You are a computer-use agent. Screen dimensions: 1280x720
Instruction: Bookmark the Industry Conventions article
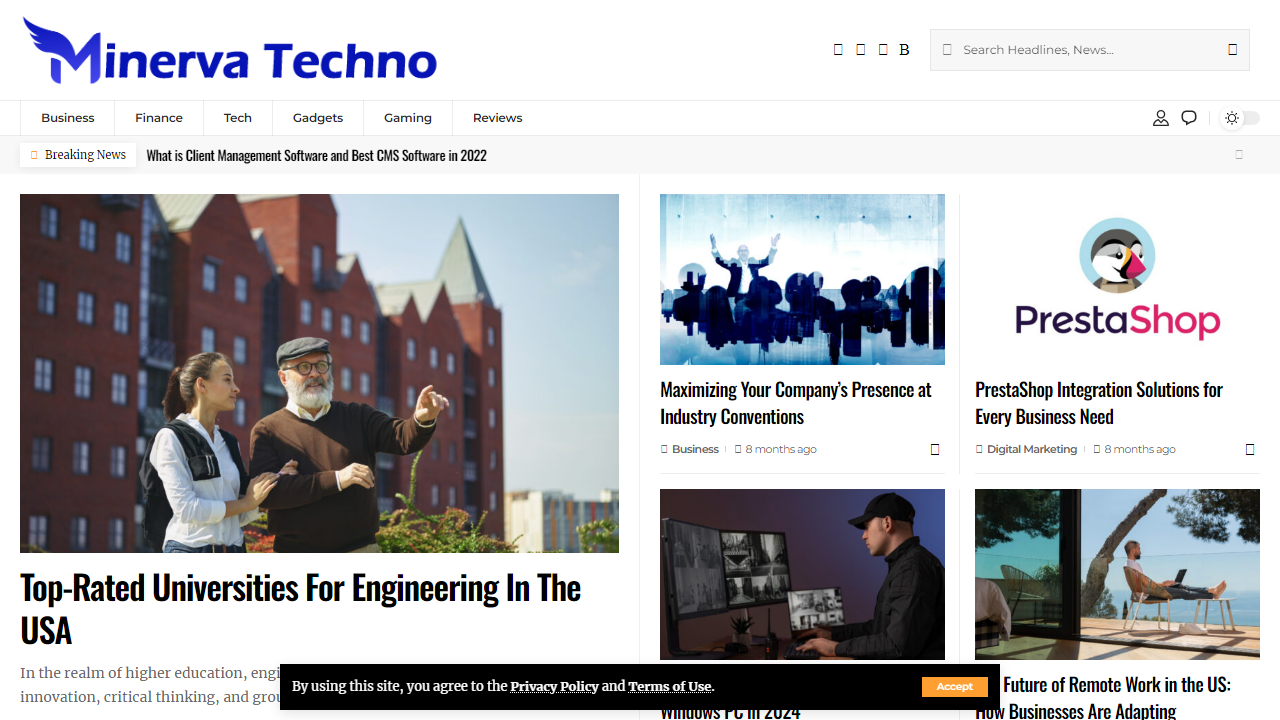(x=935, y=450)
